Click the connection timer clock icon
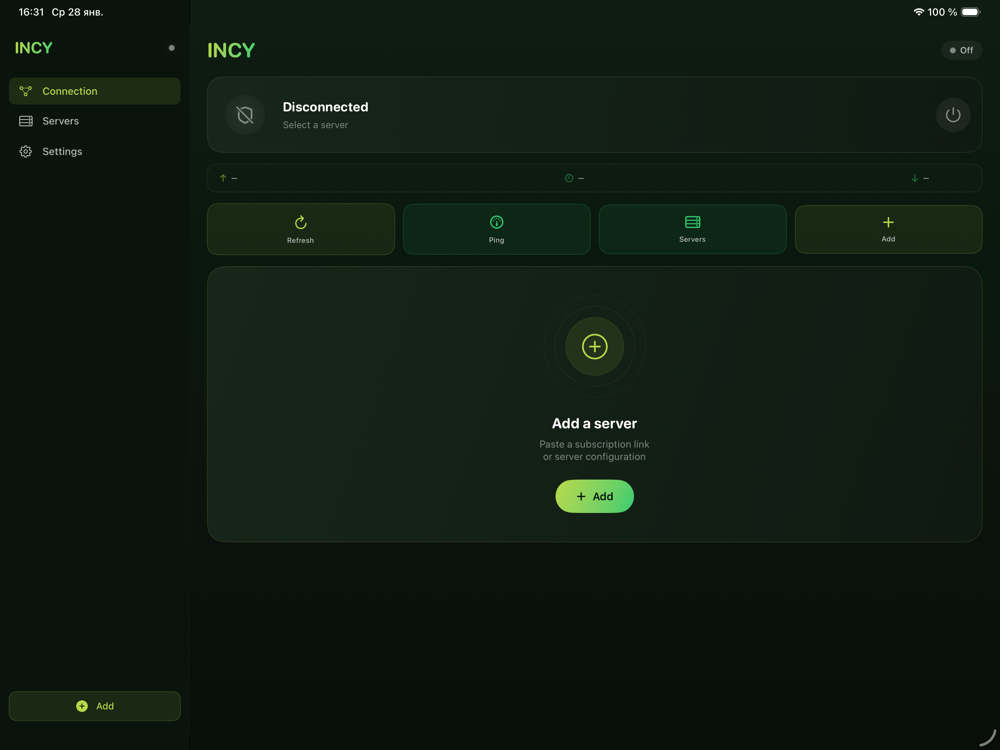 point(569,178)
